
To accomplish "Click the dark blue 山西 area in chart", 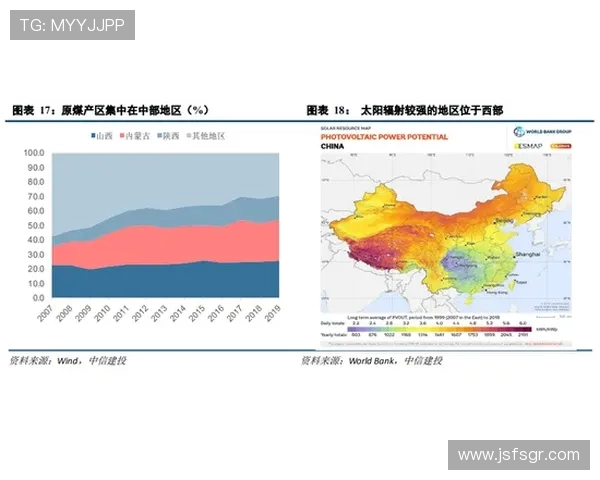I will (165, 281).
